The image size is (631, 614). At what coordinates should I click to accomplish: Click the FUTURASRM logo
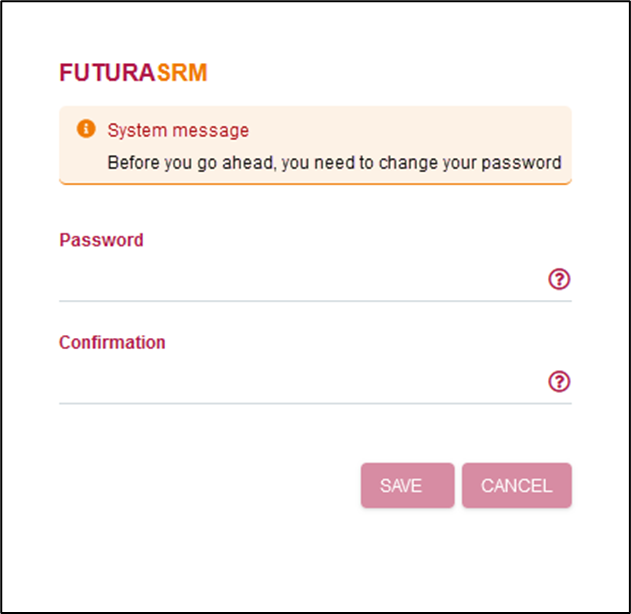[x=133, y=73]
